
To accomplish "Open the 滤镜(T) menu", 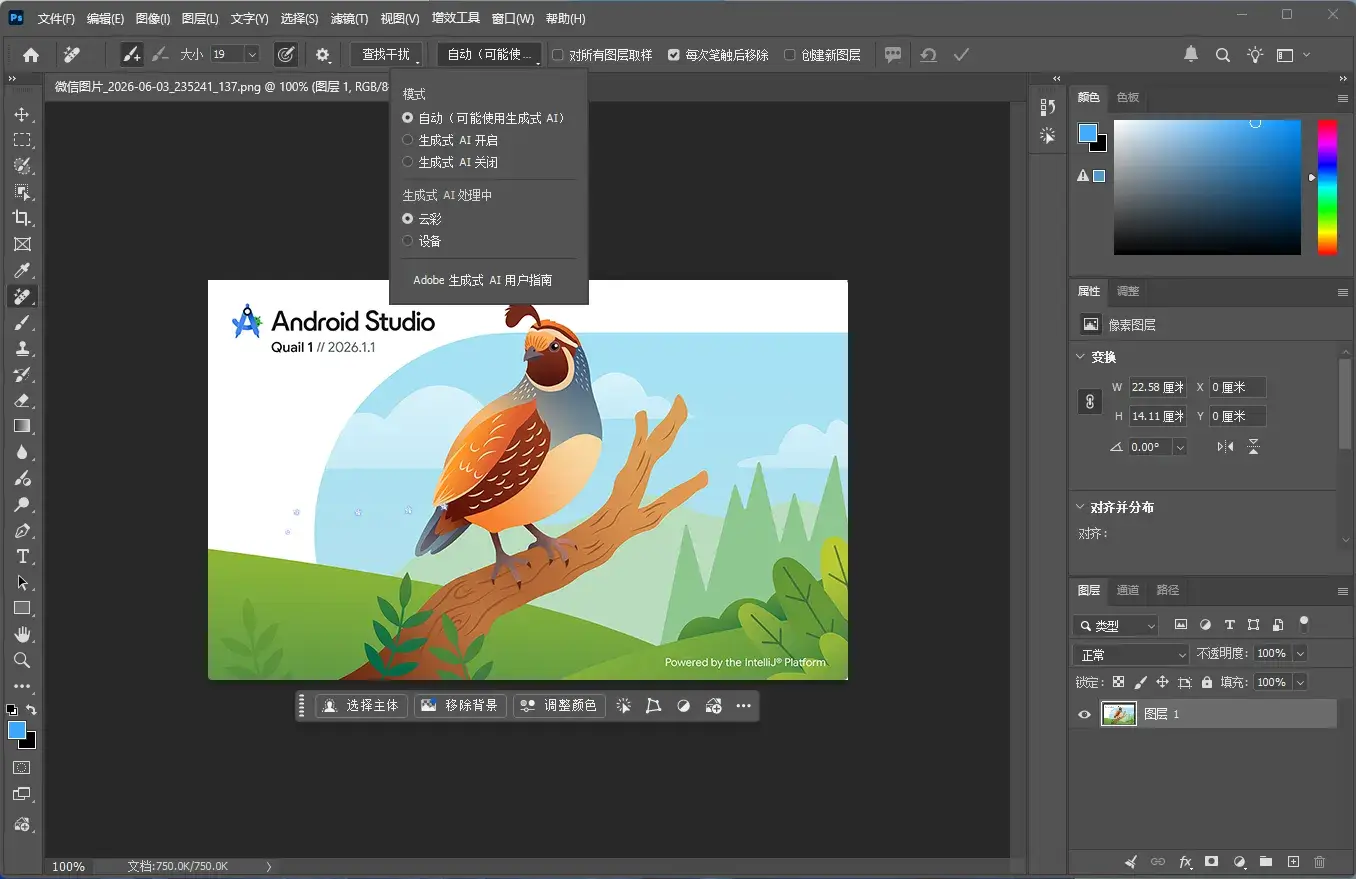I will click(349, 18).
